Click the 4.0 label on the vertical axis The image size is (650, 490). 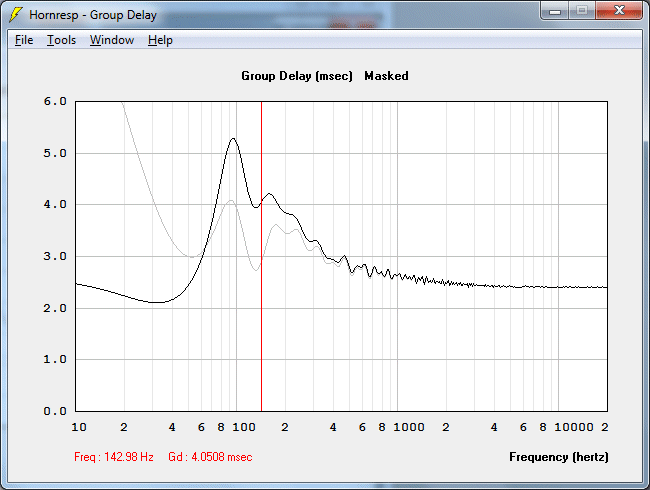coord(55,204)
